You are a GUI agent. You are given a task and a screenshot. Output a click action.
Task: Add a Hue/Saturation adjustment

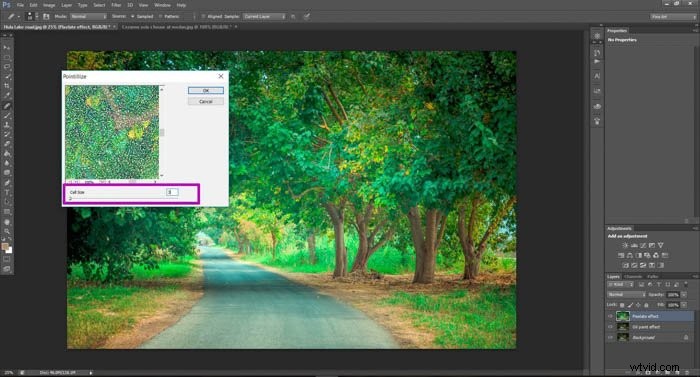[x=621, y=255]
